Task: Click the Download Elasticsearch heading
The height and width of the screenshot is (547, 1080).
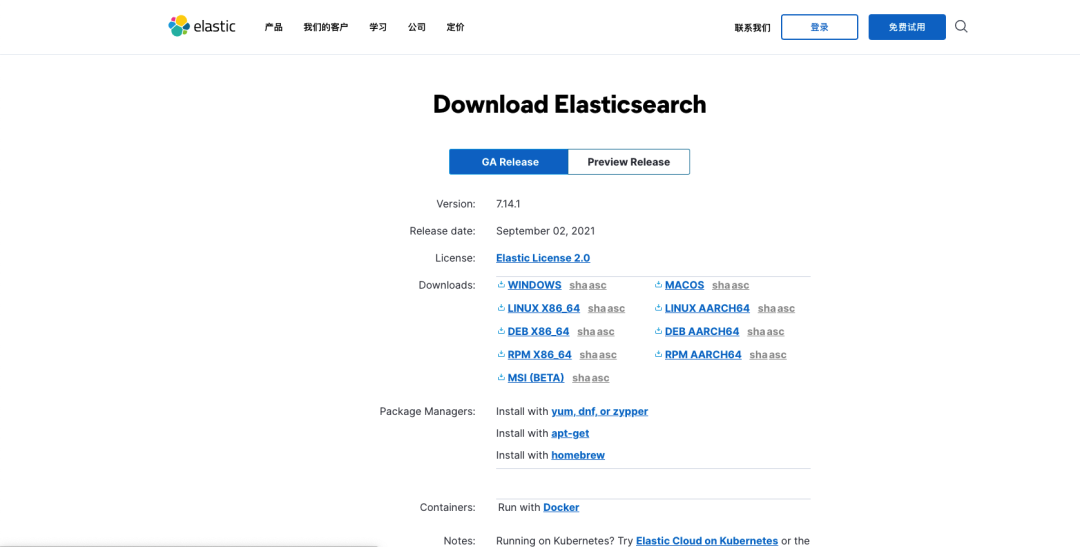Action: (x=570, y=105)
